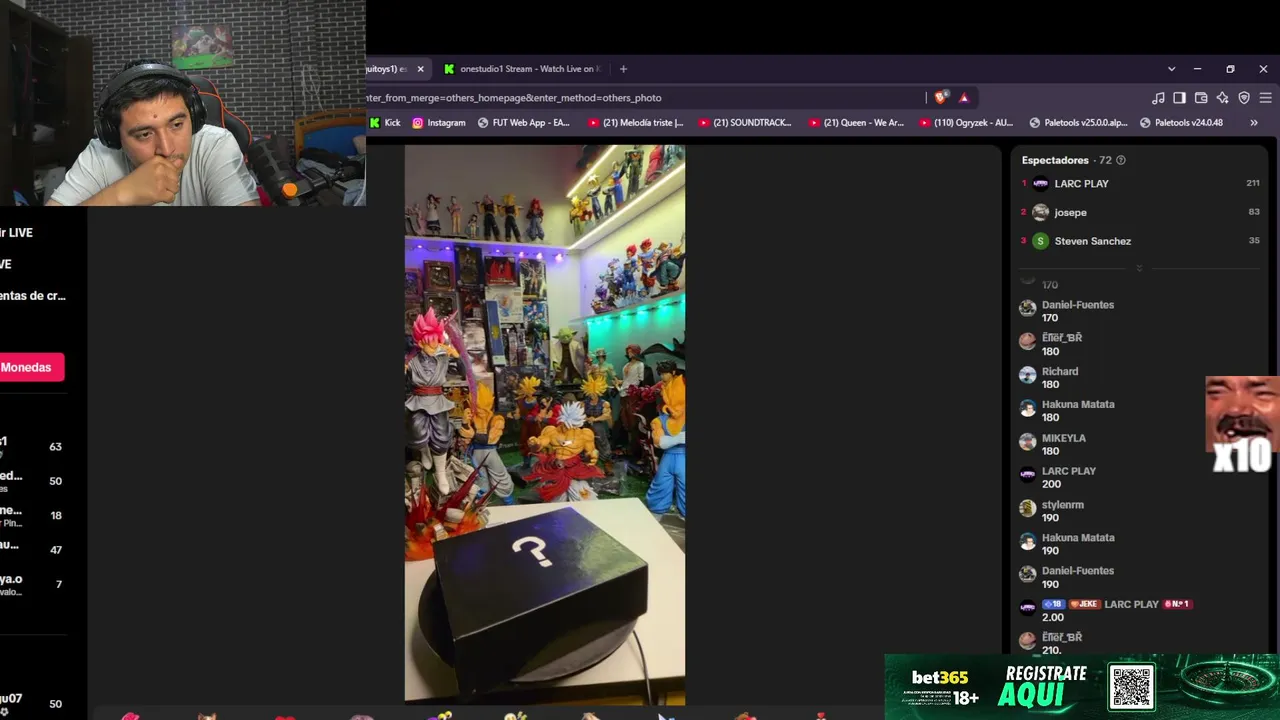
Task: Click the JEKE badge on LARC PLAY's message
Action: click(1084, 604)
